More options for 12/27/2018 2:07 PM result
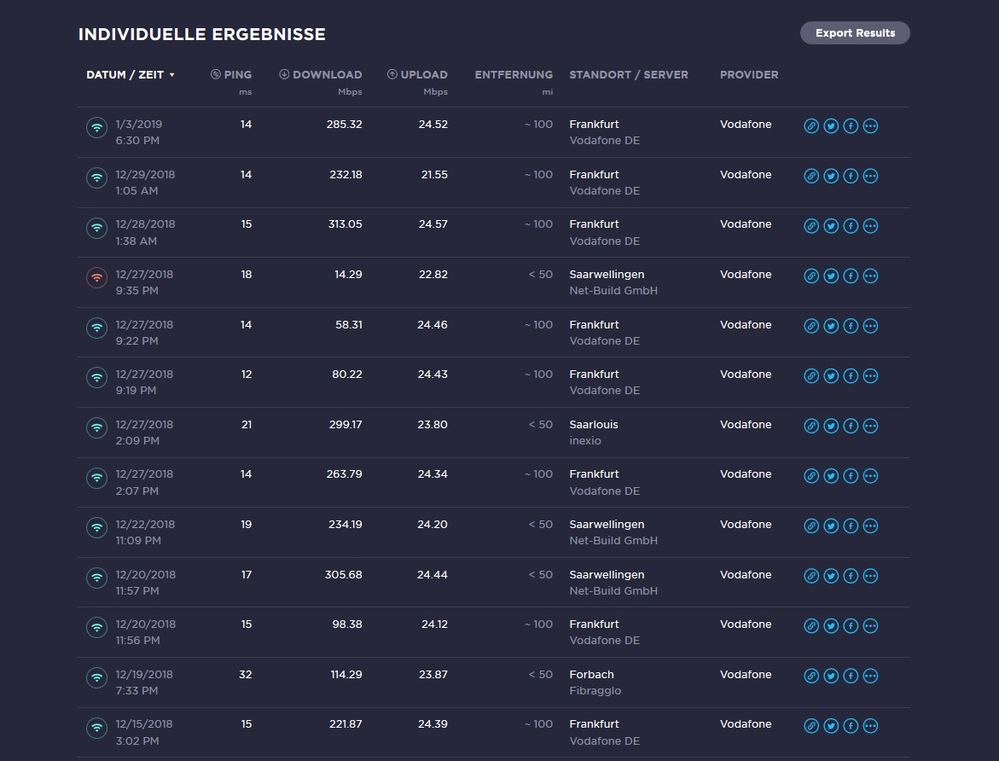Screen dimensions: 999x761 [870, 476]
